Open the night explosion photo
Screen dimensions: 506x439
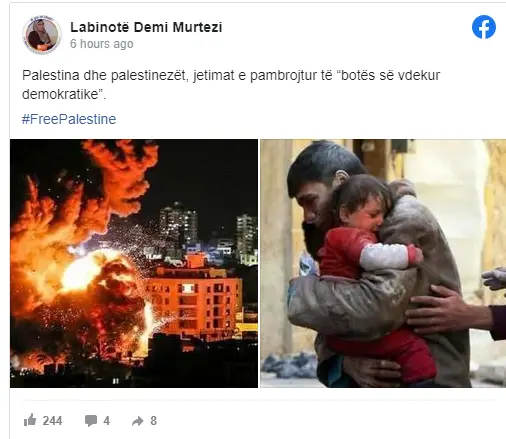tap(134, 263)
